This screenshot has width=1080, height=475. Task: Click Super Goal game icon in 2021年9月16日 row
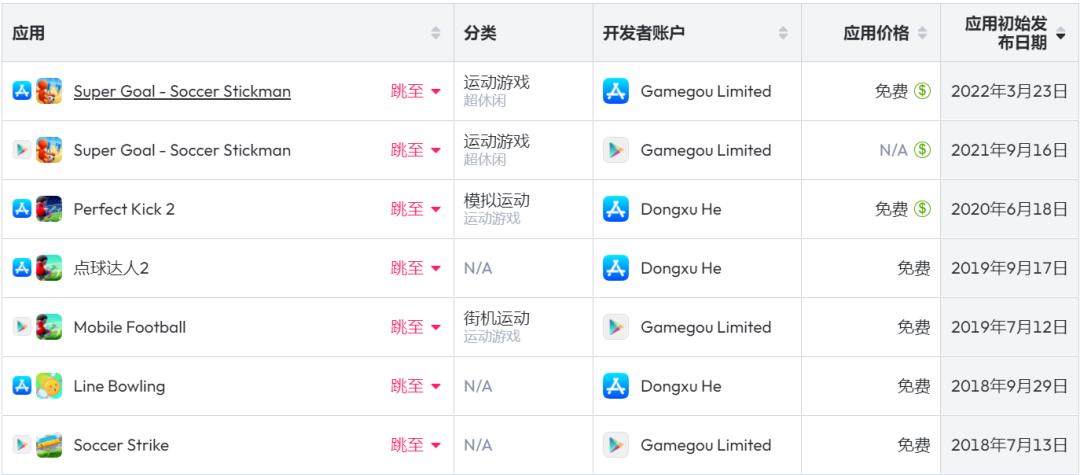click(49, 150)
